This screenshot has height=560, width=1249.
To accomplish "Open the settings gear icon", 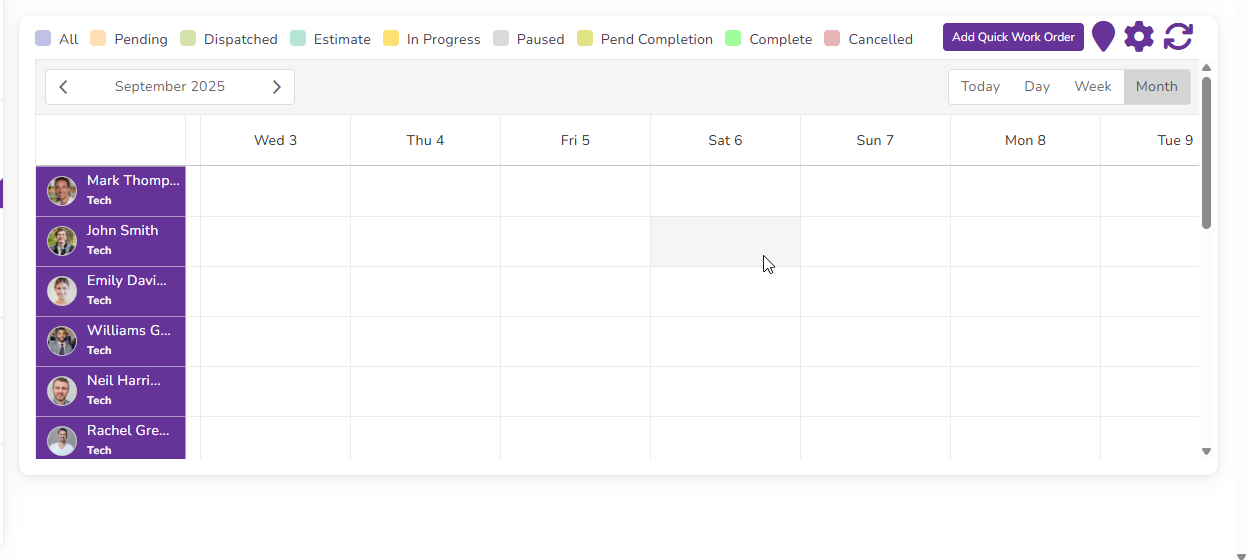I will 1139,37.
